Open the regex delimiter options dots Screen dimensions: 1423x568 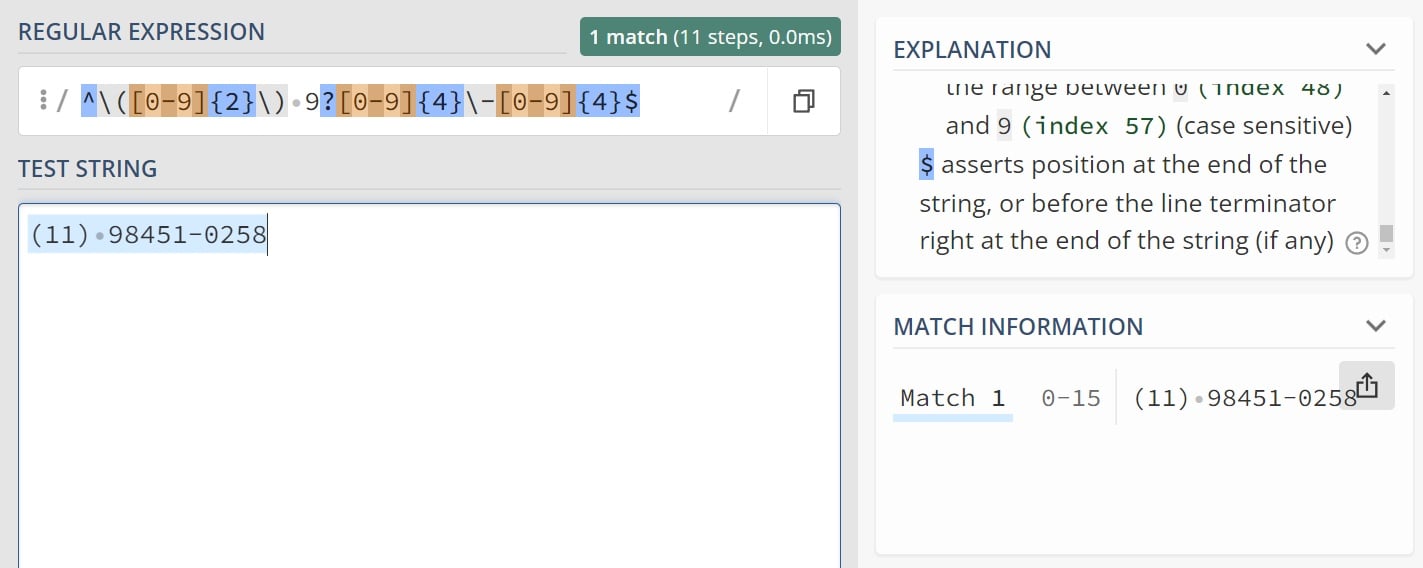pyautogui.click(x=43, y=101)
